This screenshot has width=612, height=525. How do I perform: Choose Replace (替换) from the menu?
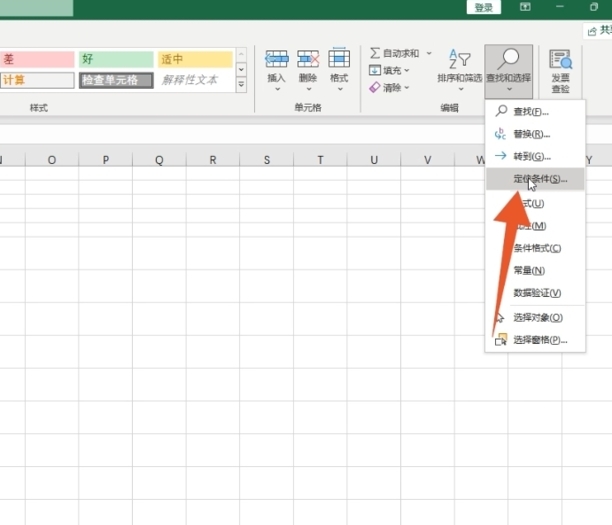pyautogui.click(x=530, y=134)
